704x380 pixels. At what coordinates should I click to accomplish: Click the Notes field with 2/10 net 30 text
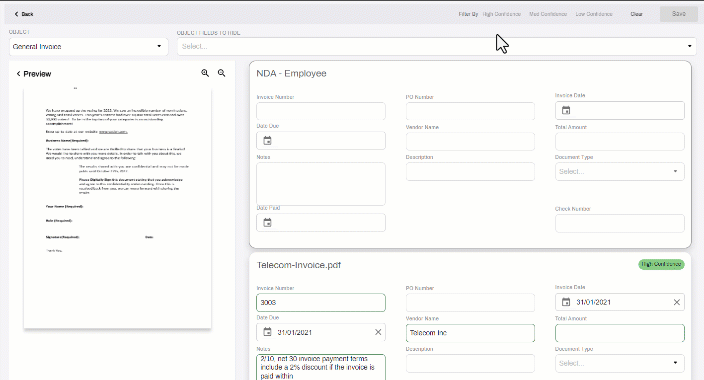click(321, 367)
